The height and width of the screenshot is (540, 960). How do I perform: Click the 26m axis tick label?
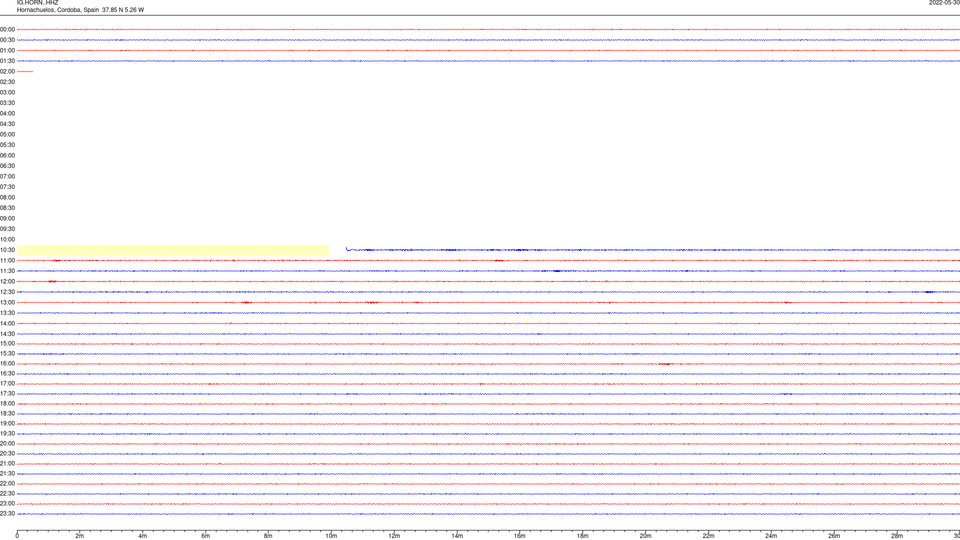[x=834, y=536]
